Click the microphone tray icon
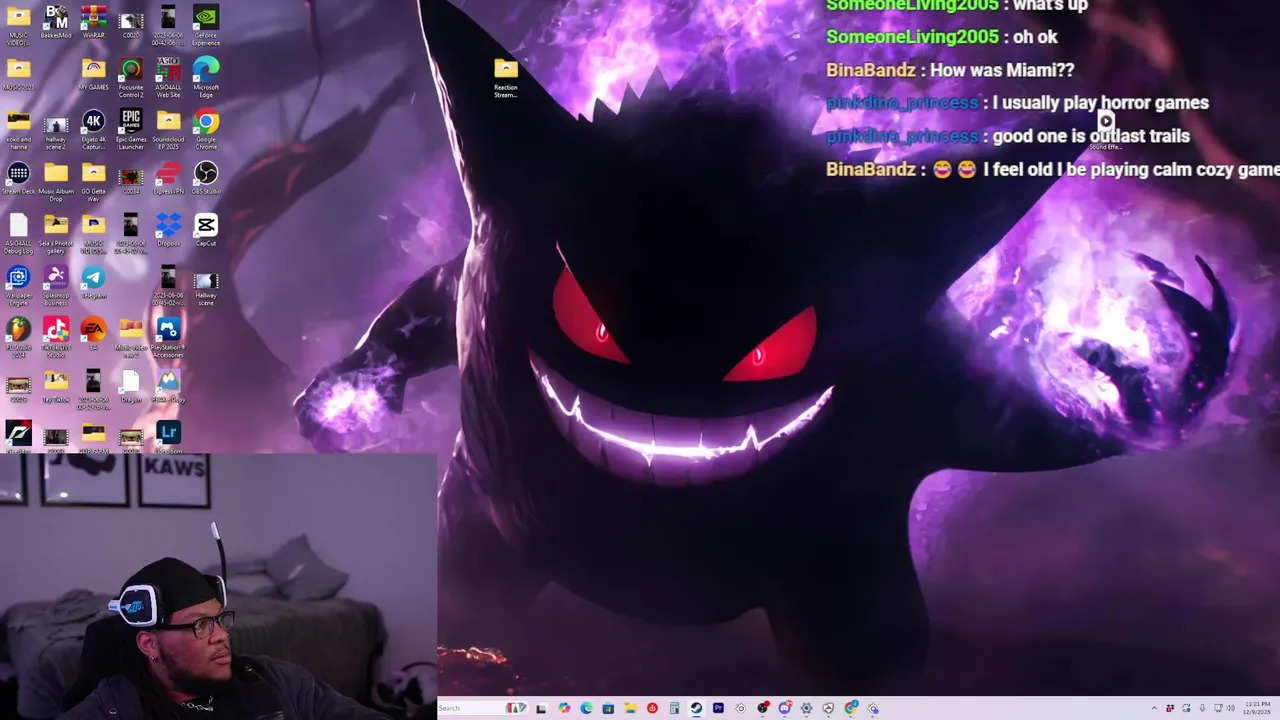 [x=1202, y=708]
